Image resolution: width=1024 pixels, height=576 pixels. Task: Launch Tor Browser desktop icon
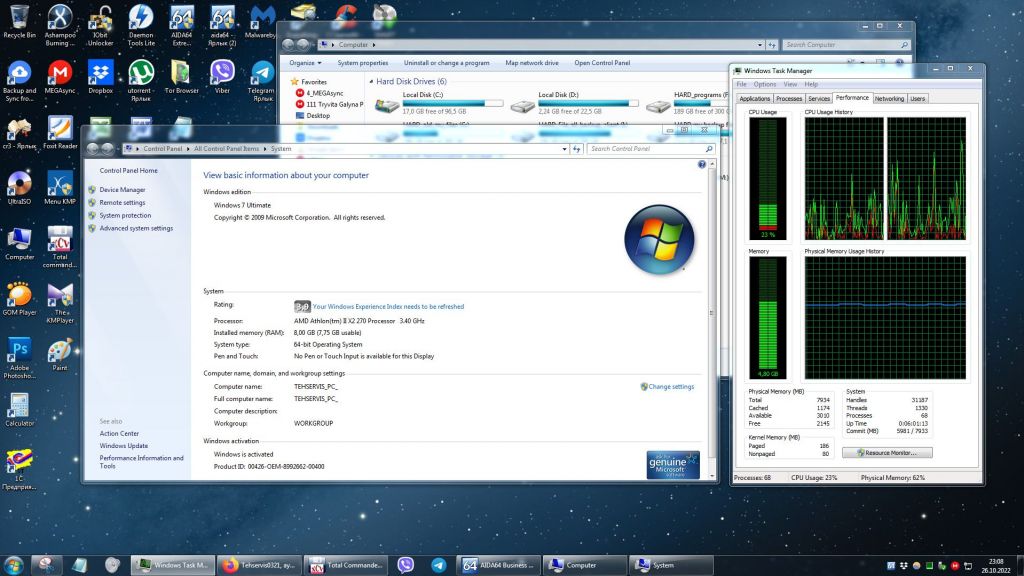click(x=181, y=77)
